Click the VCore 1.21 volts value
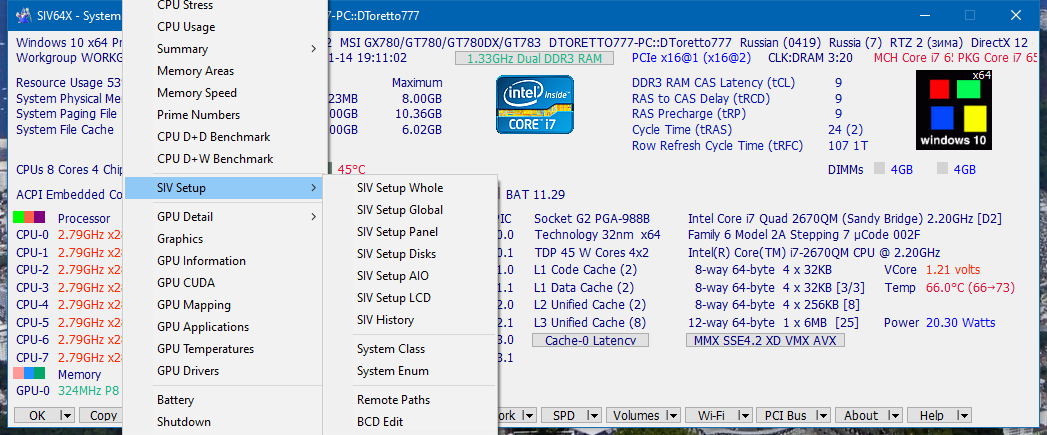Screen dimensions: 1047x435 pos(953,270)
